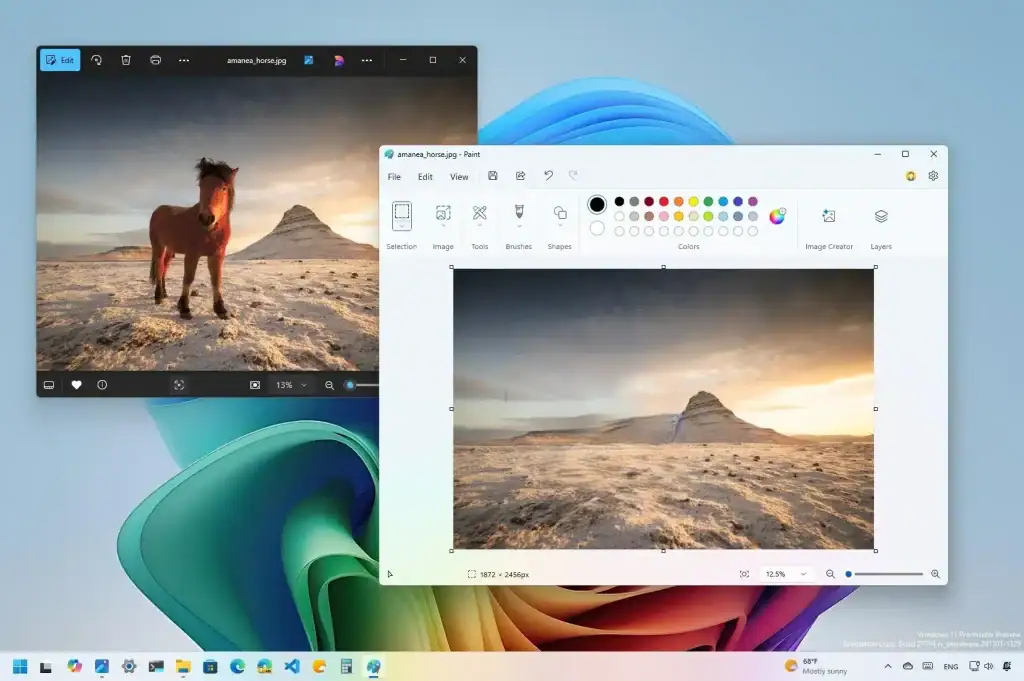The image size is (1024, 681).
Task: Open the Copilot icon in Paint's toolbar
Action: pos(910,176)
